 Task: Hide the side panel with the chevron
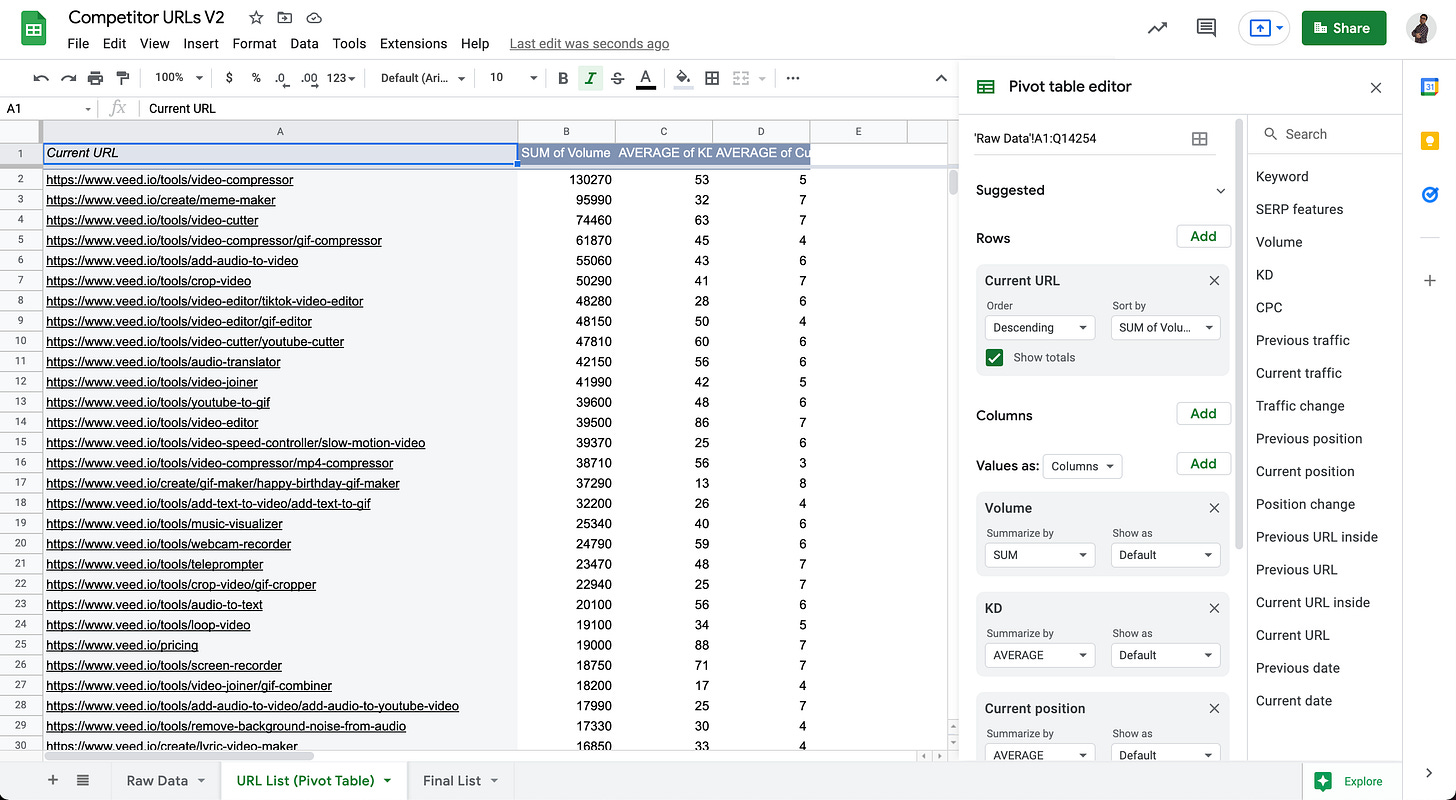(1430, 772)
